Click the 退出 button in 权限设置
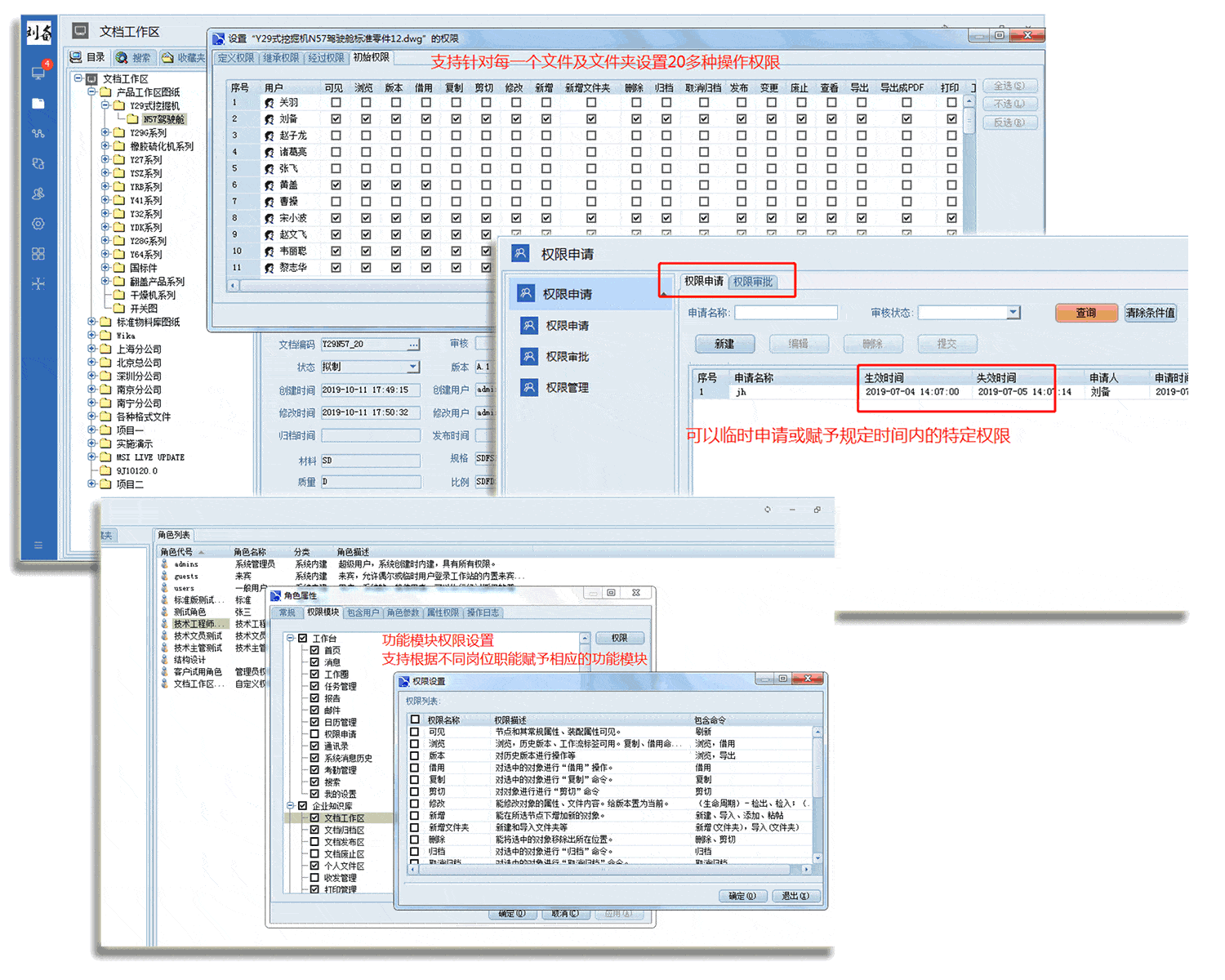1225x980 pixels. pos(795,896)
